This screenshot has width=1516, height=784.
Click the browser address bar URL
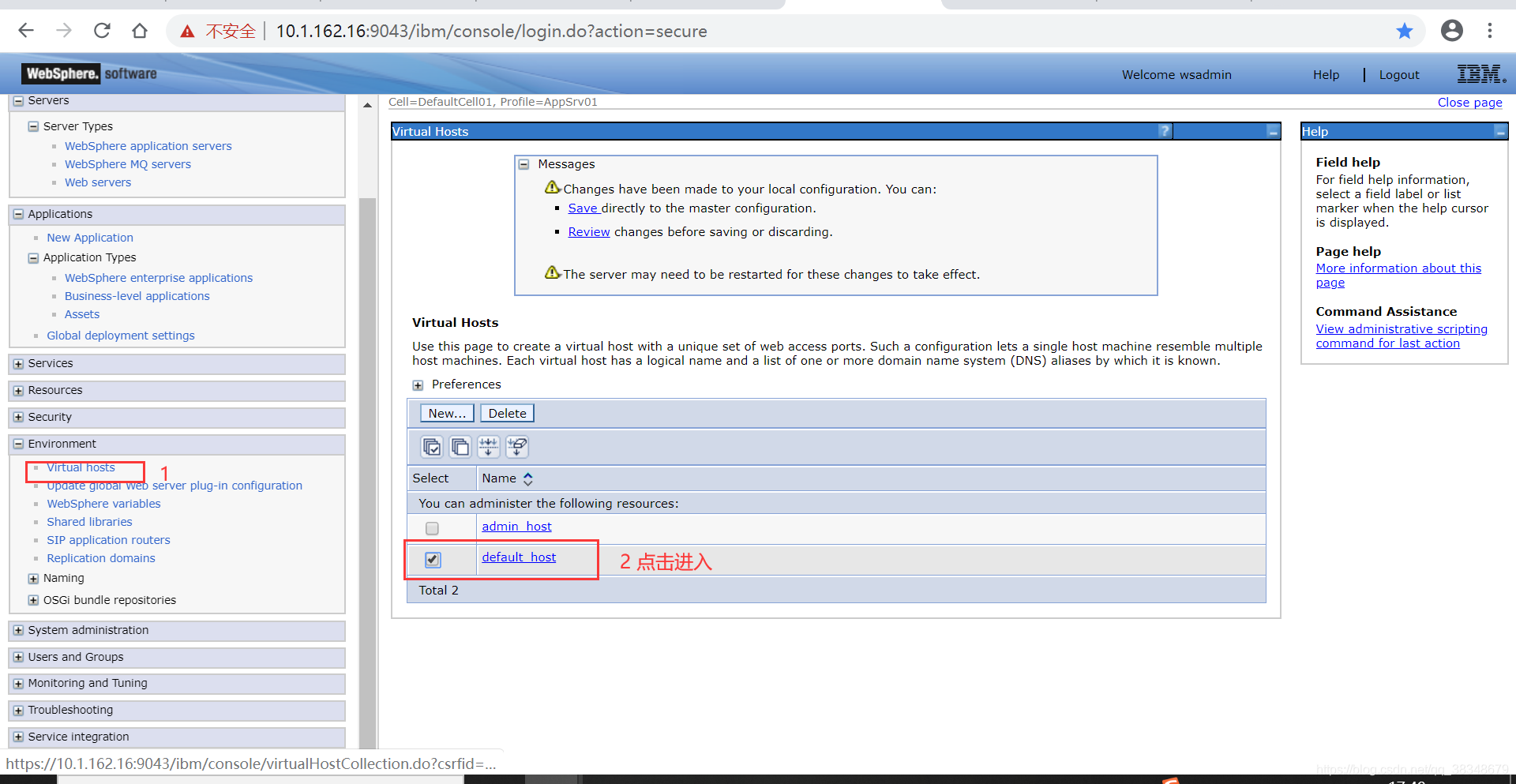[x=491, y=32]
